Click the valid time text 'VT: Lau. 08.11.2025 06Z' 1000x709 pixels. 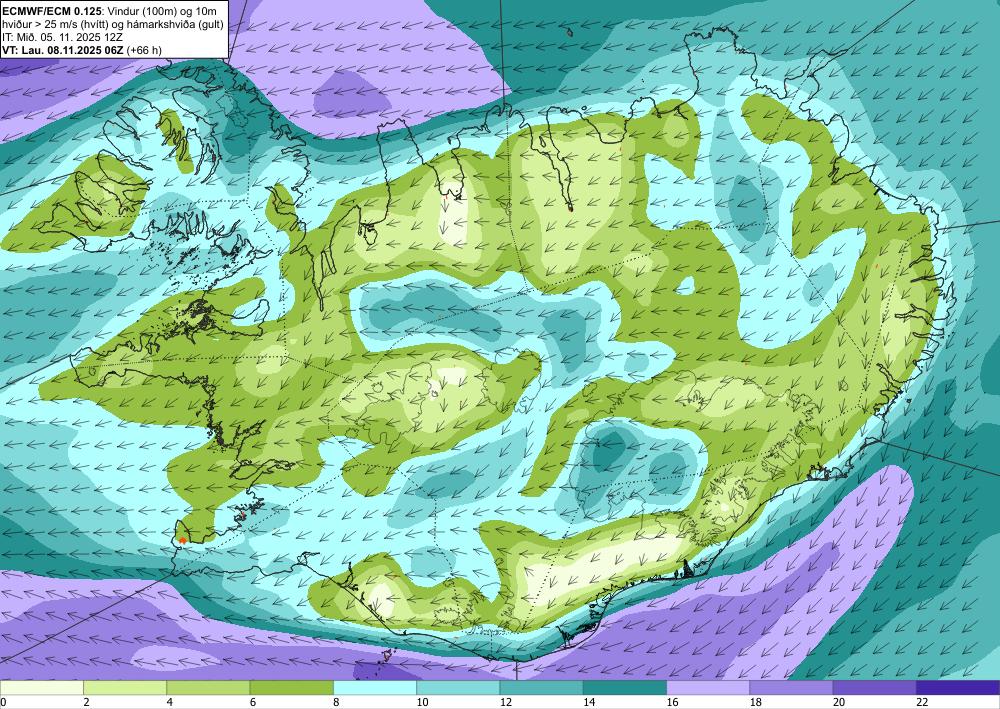(x=62, y=50)
